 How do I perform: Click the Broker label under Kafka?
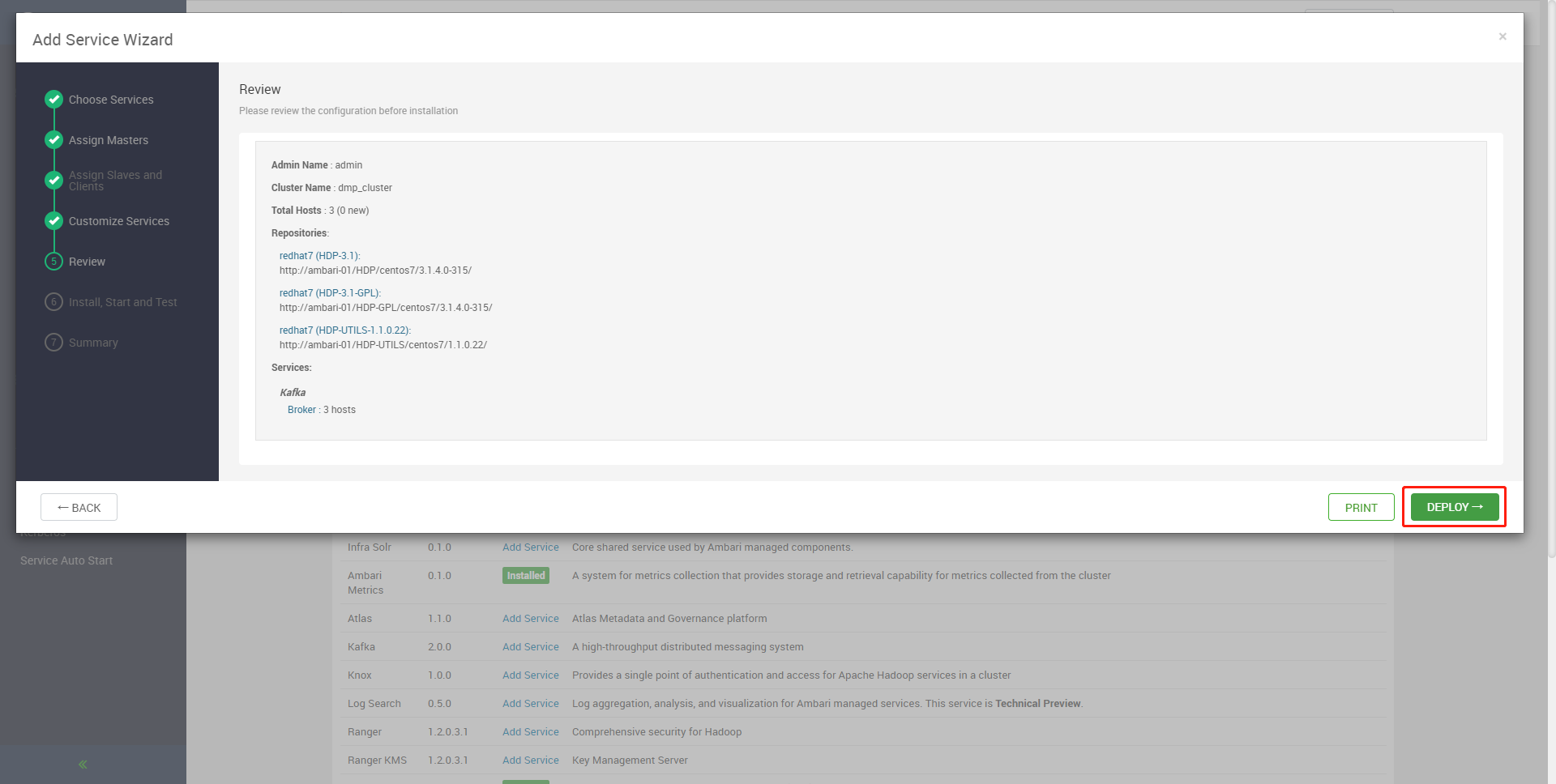(301, 410)
